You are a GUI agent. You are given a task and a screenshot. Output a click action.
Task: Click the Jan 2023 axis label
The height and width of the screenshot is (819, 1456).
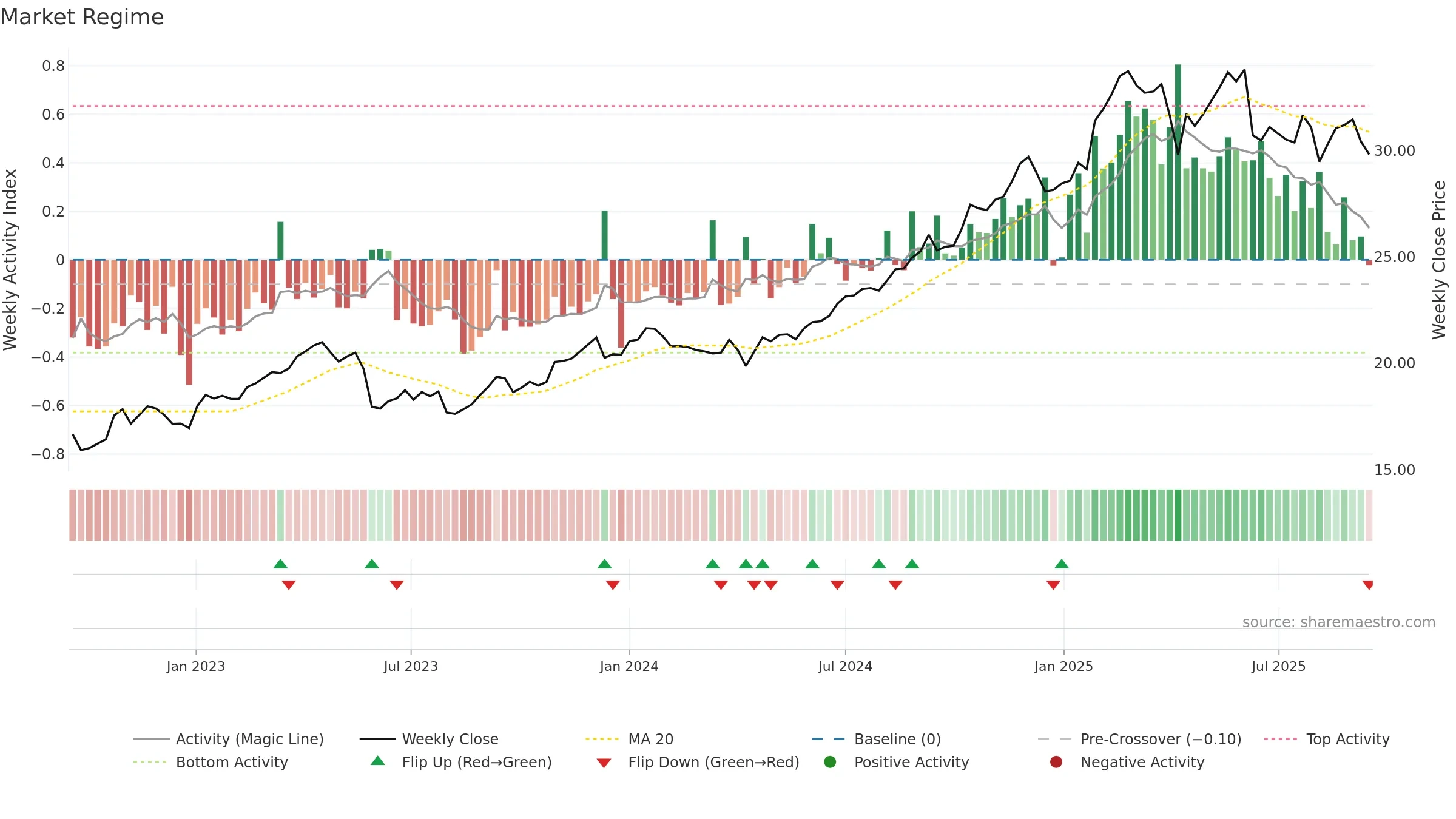coord(196,666)
